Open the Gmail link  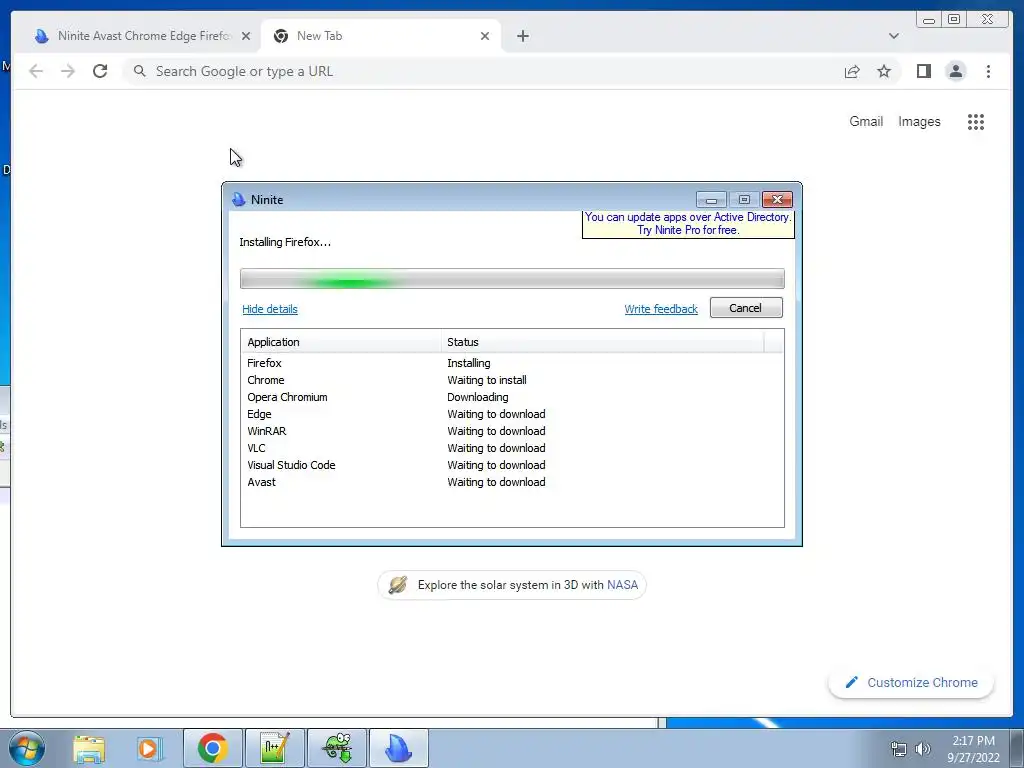coord(866,121)
